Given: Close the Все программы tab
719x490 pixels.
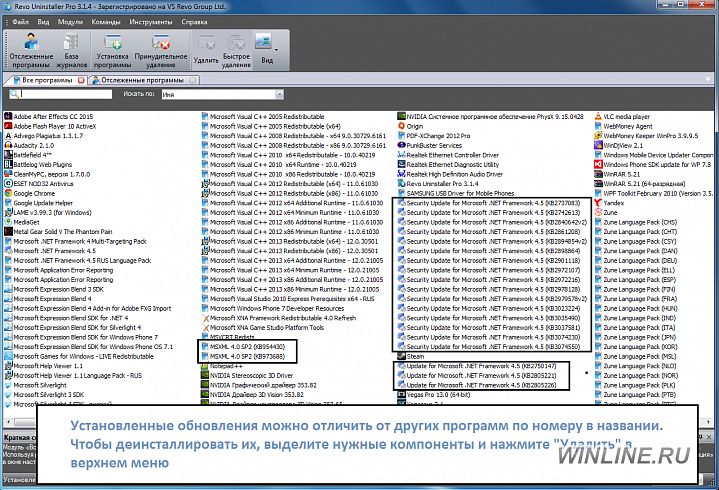Looking at the screenshot, I should pyautogui.click(x=79, y=78).
